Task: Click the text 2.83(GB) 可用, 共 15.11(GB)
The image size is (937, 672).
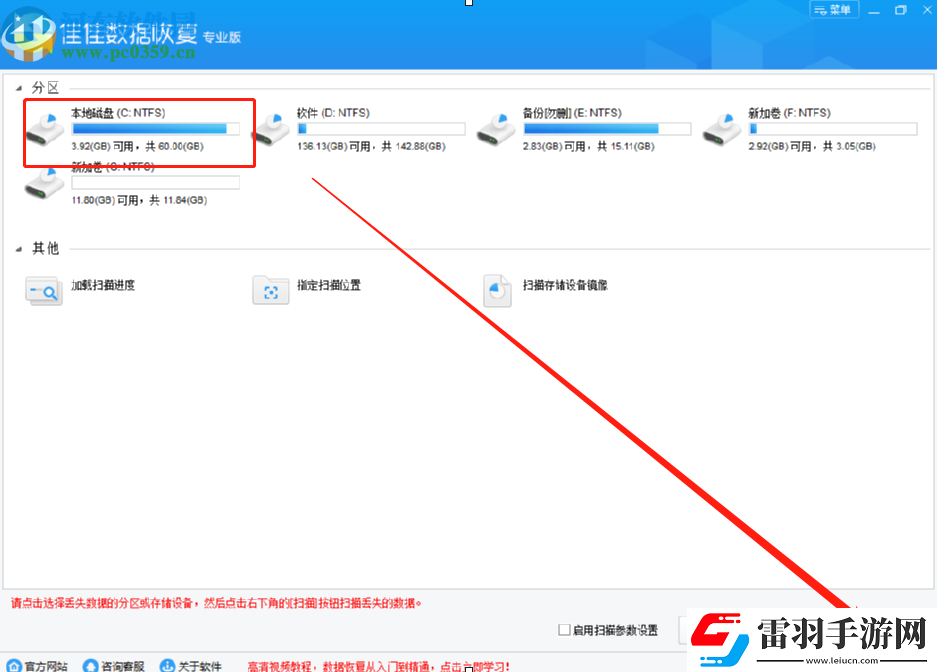Action: point(589,146)
